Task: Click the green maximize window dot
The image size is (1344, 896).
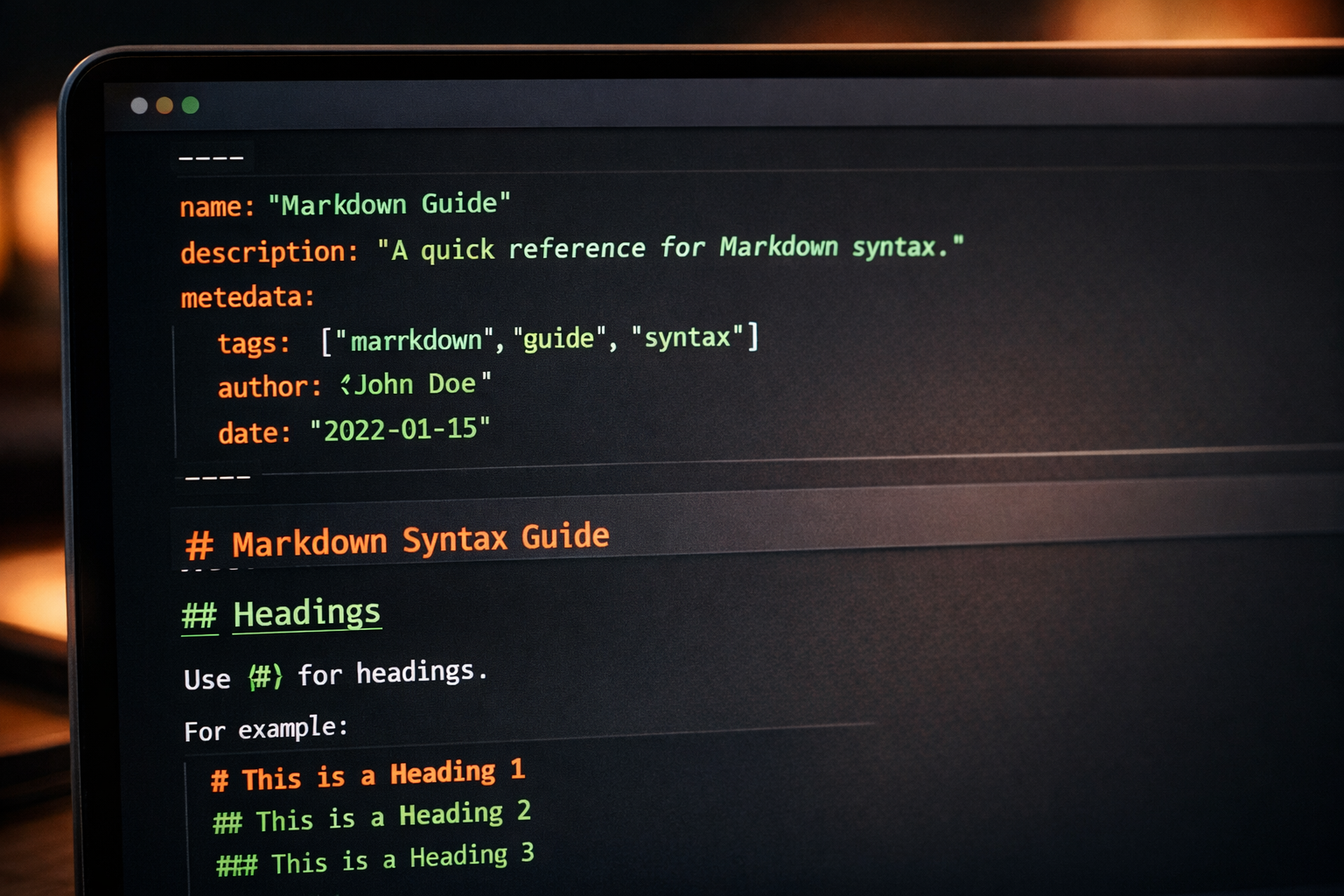Action: (x=190, y=106)
